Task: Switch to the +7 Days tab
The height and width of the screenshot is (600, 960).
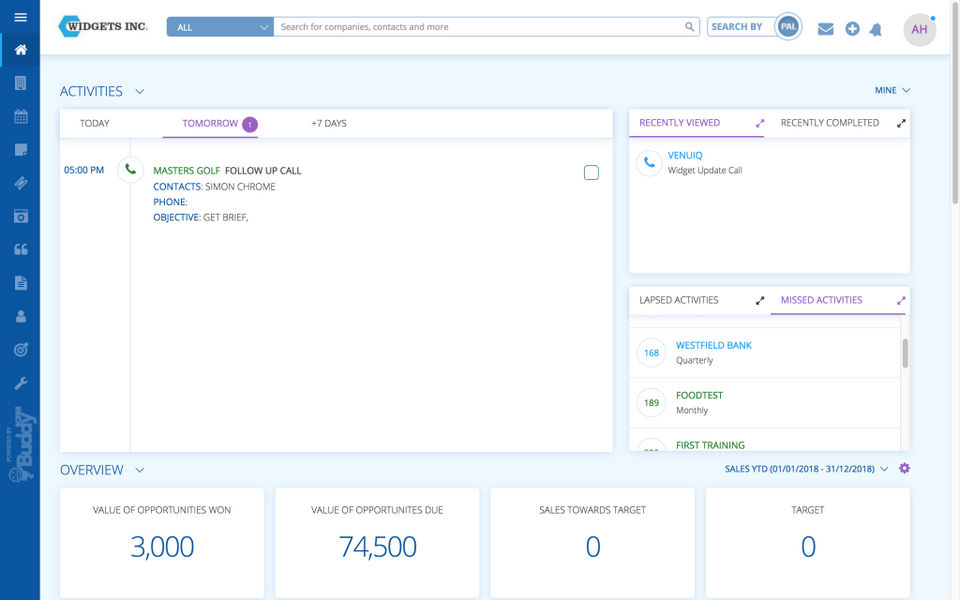Action: (329, 123)
